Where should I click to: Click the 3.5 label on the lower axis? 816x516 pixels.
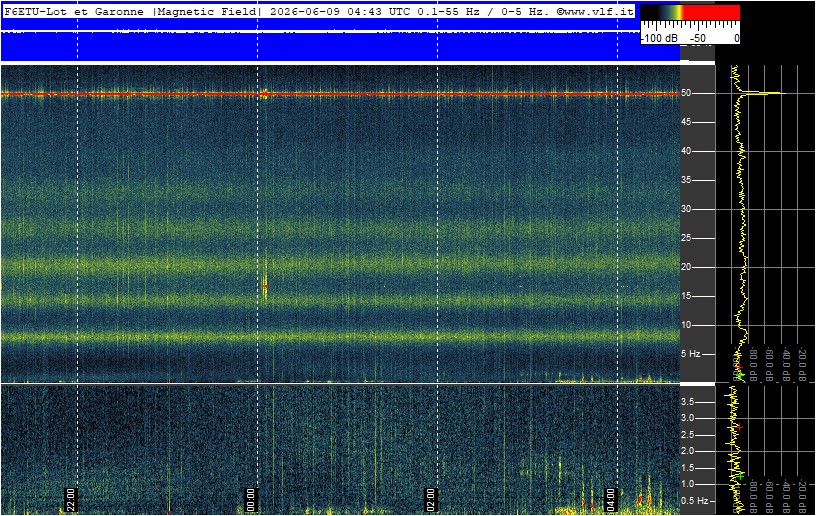688,402
